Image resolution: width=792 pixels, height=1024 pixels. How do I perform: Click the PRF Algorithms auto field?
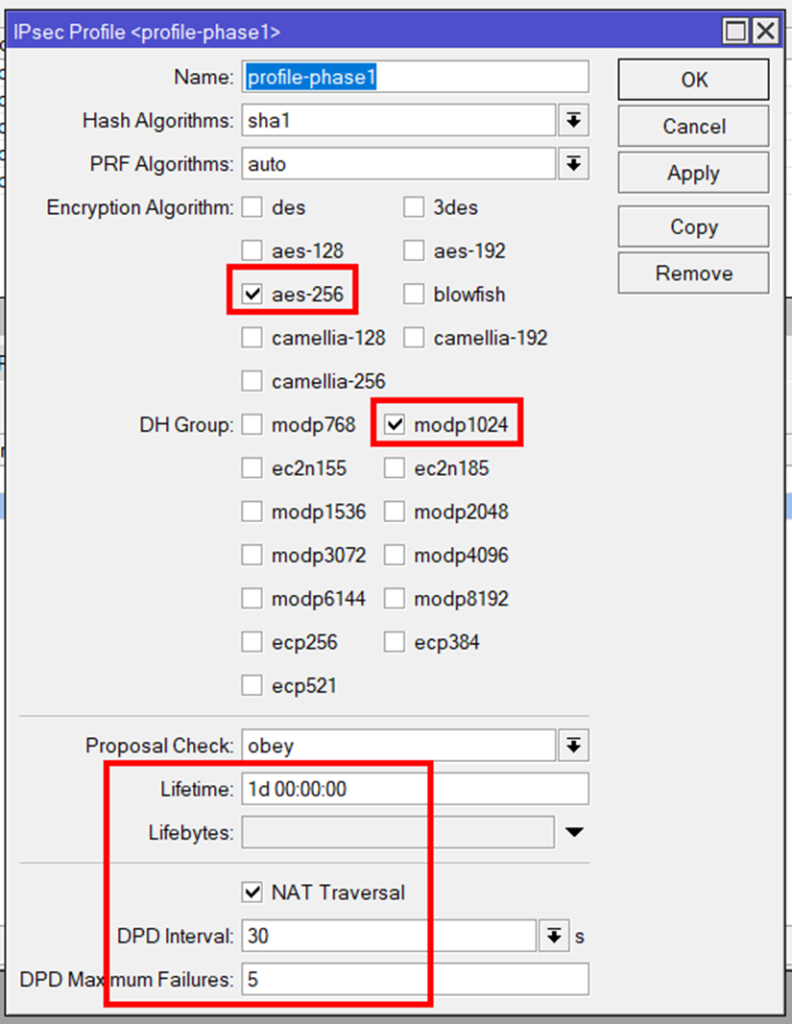click(398, 164)
